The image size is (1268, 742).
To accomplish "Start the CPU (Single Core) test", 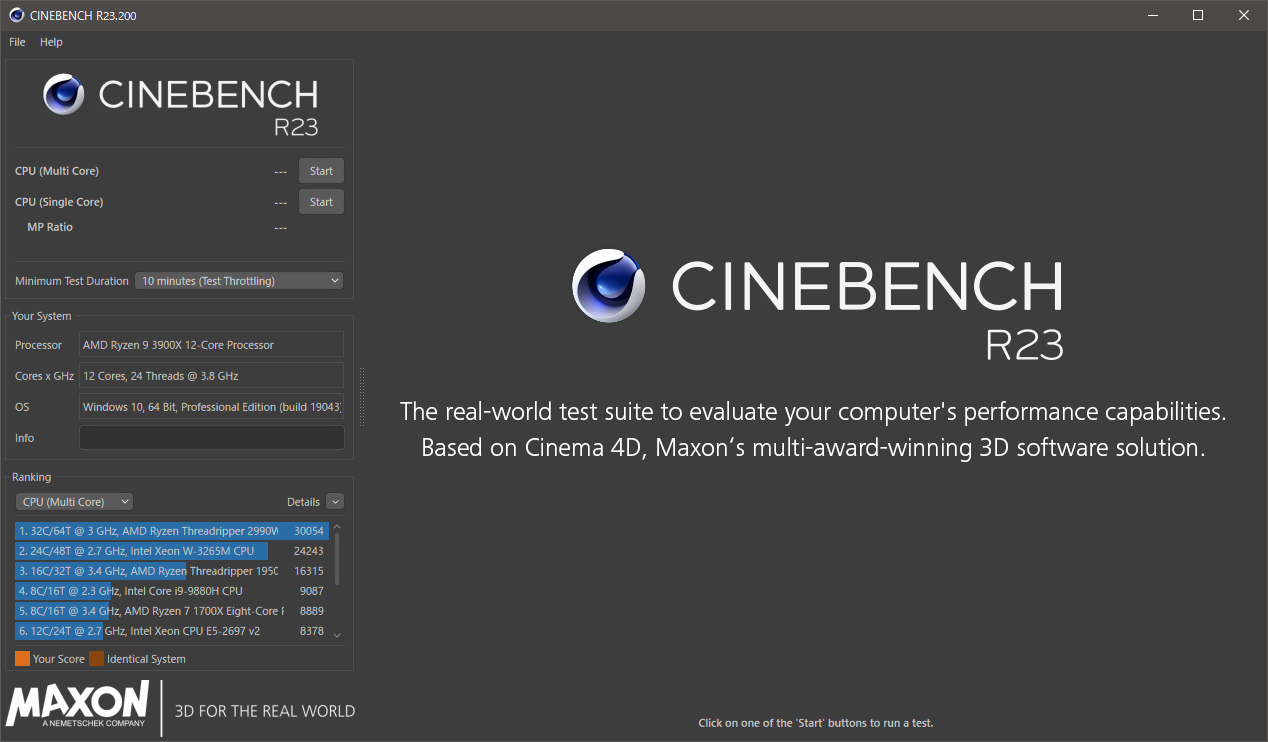I will pyautogui.click(x=321, y=202).
